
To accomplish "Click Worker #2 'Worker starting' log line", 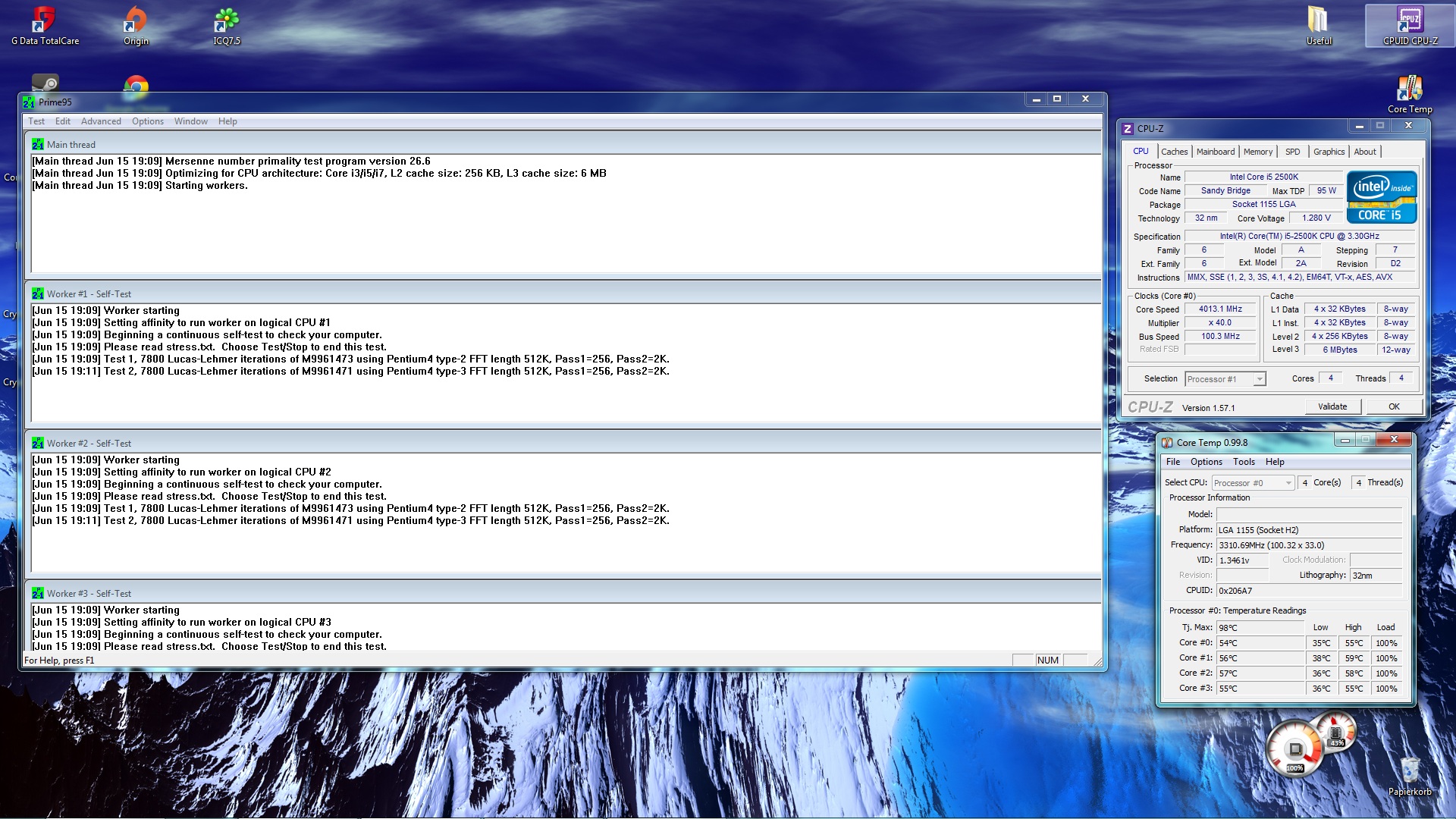I will click(x=105, y=460).
